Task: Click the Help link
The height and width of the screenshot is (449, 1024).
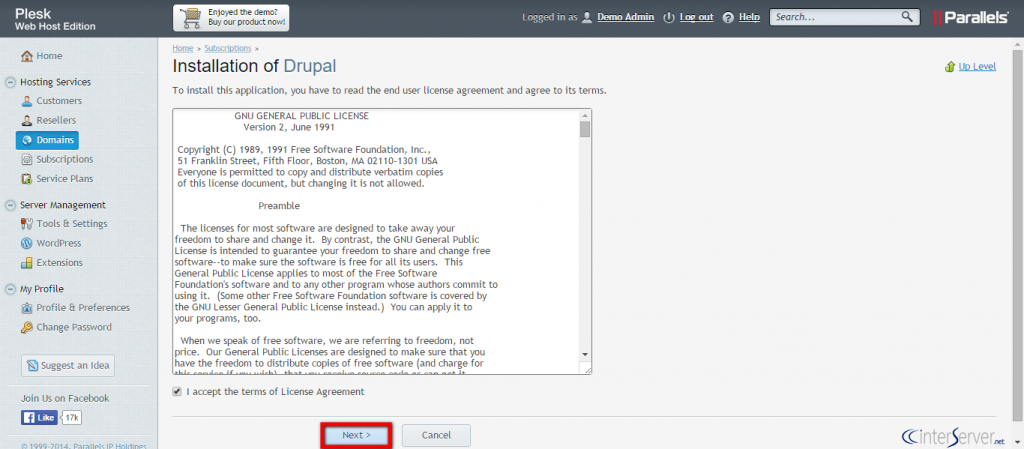Action: [x=749, y=18]
